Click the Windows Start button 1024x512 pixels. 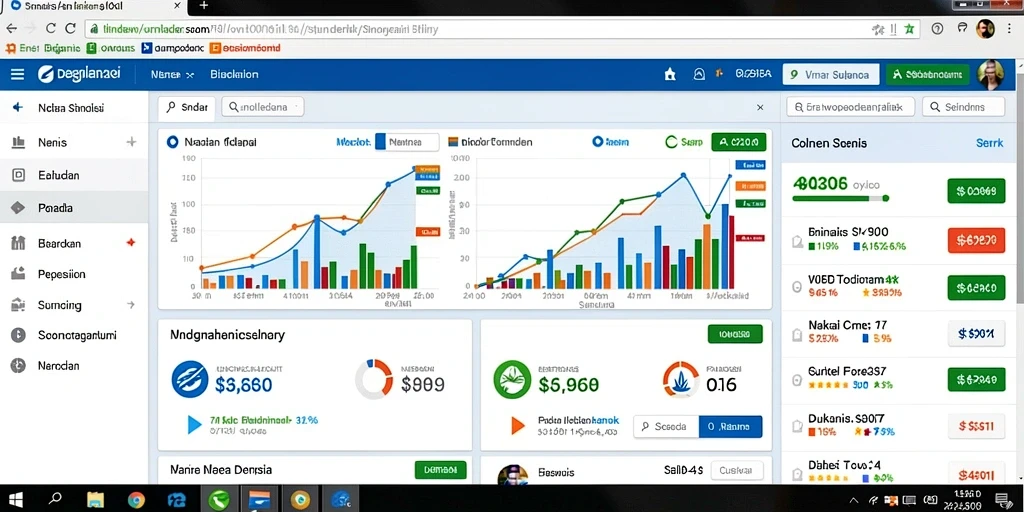(16, 500)
